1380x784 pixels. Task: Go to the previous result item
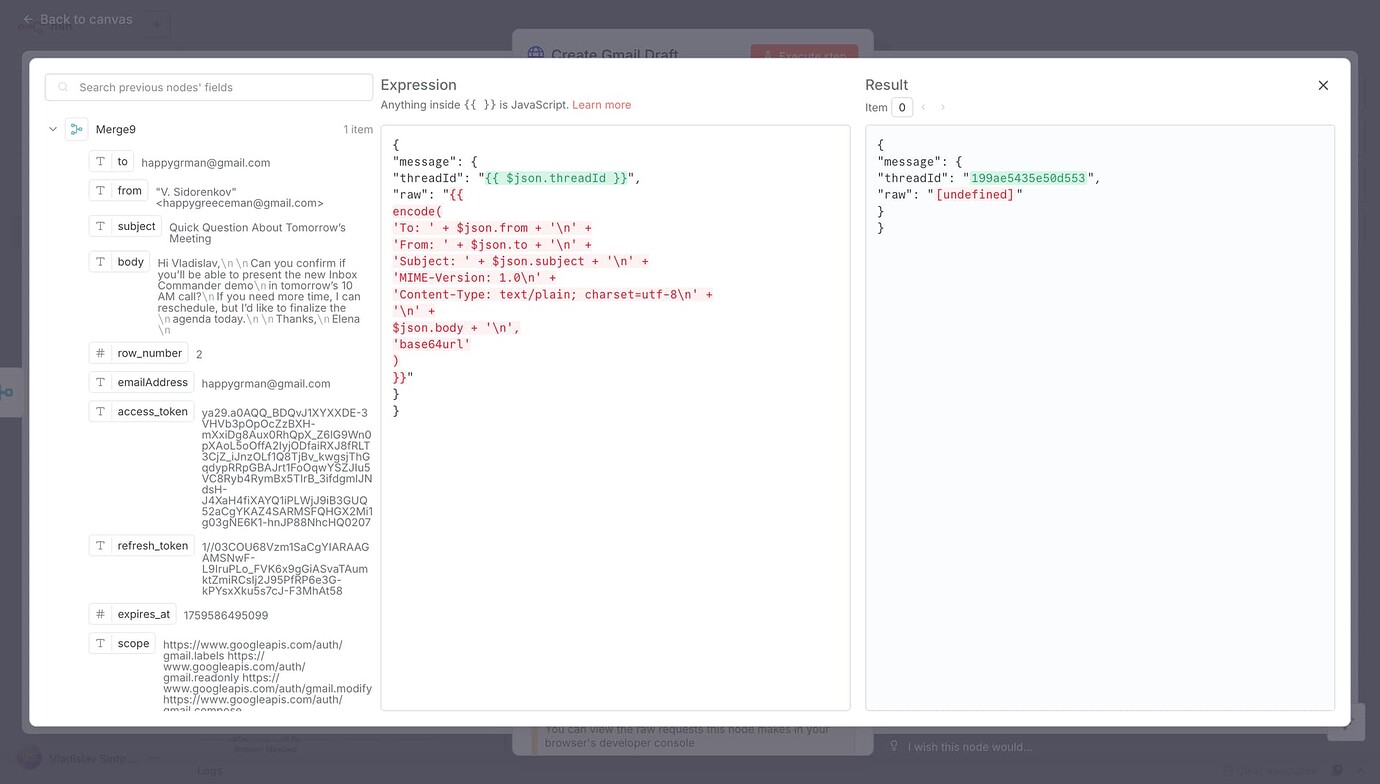[x=923, y=106]
